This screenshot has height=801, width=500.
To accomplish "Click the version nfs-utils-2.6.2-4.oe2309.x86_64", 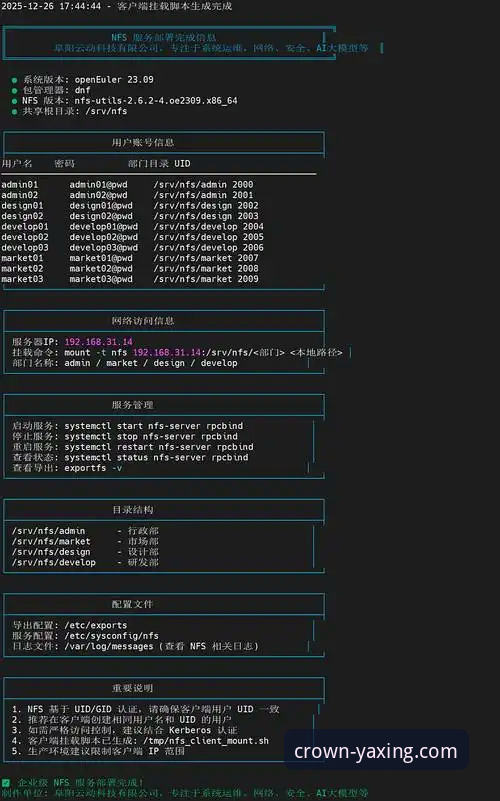I will tap(156, 101).
